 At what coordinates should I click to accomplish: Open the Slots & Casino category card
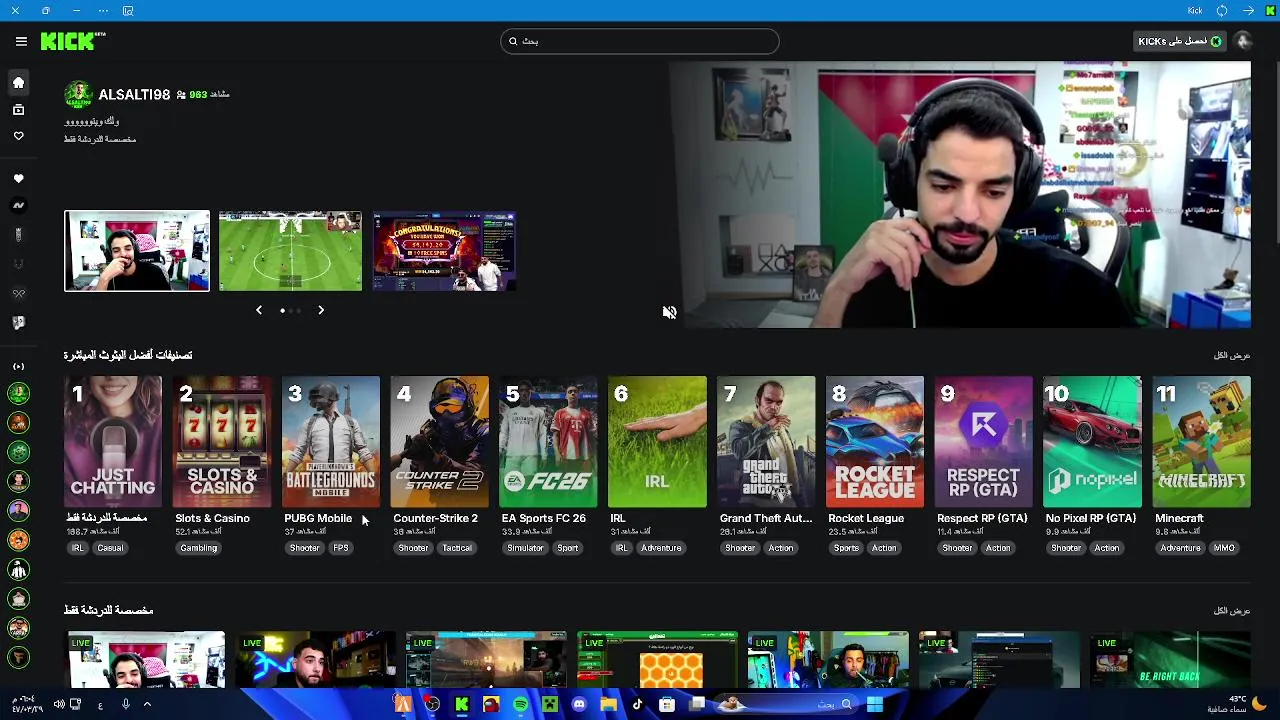222,442
